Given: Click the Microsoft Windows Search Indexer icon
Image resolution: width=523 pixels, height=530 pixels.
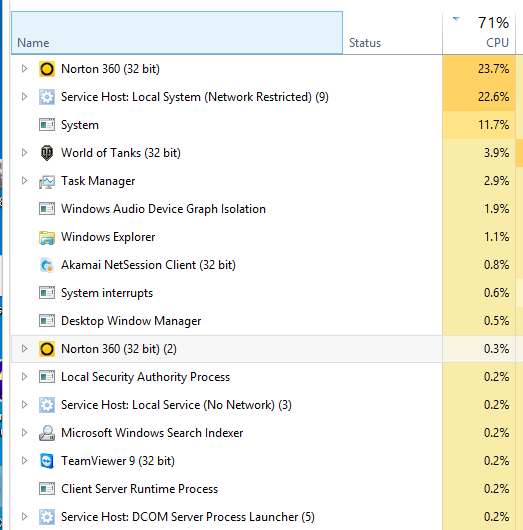Looking at the screenshot, I should 47,433.
